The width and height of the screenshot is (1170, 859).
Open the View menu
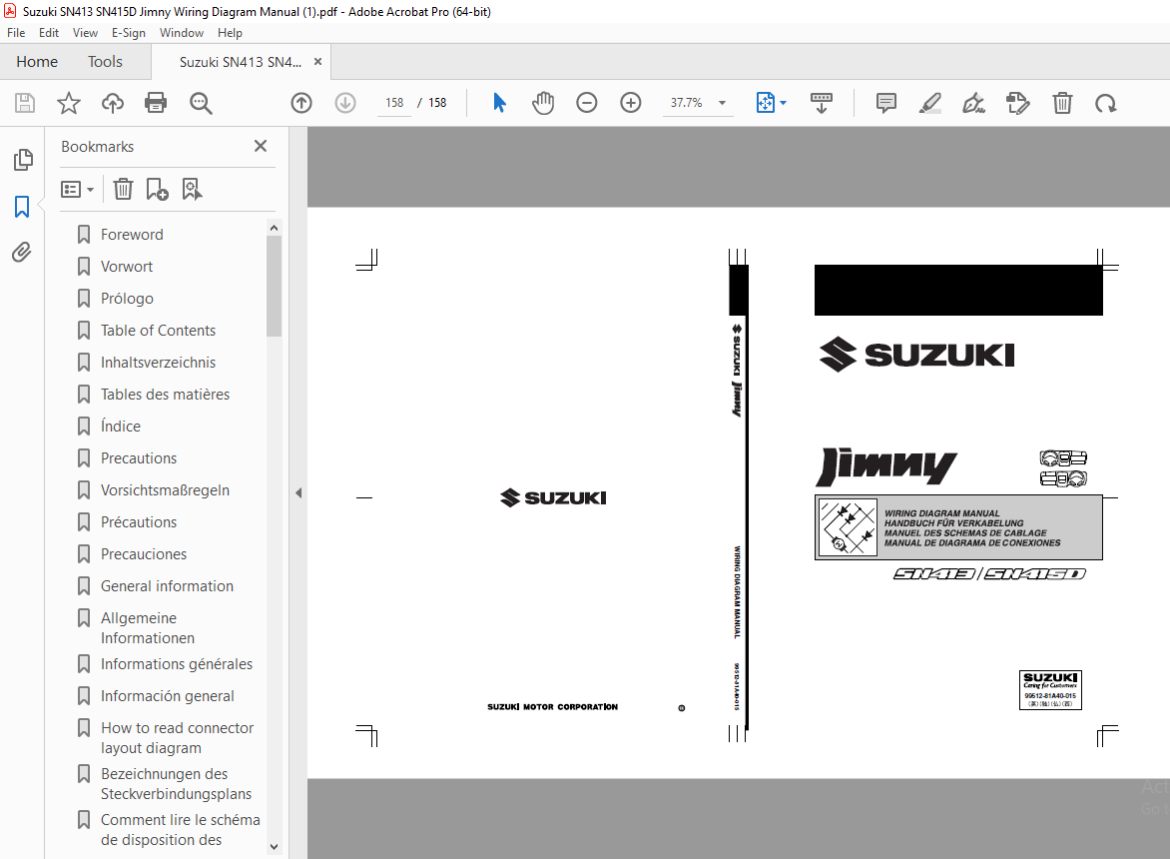(85, 33)
